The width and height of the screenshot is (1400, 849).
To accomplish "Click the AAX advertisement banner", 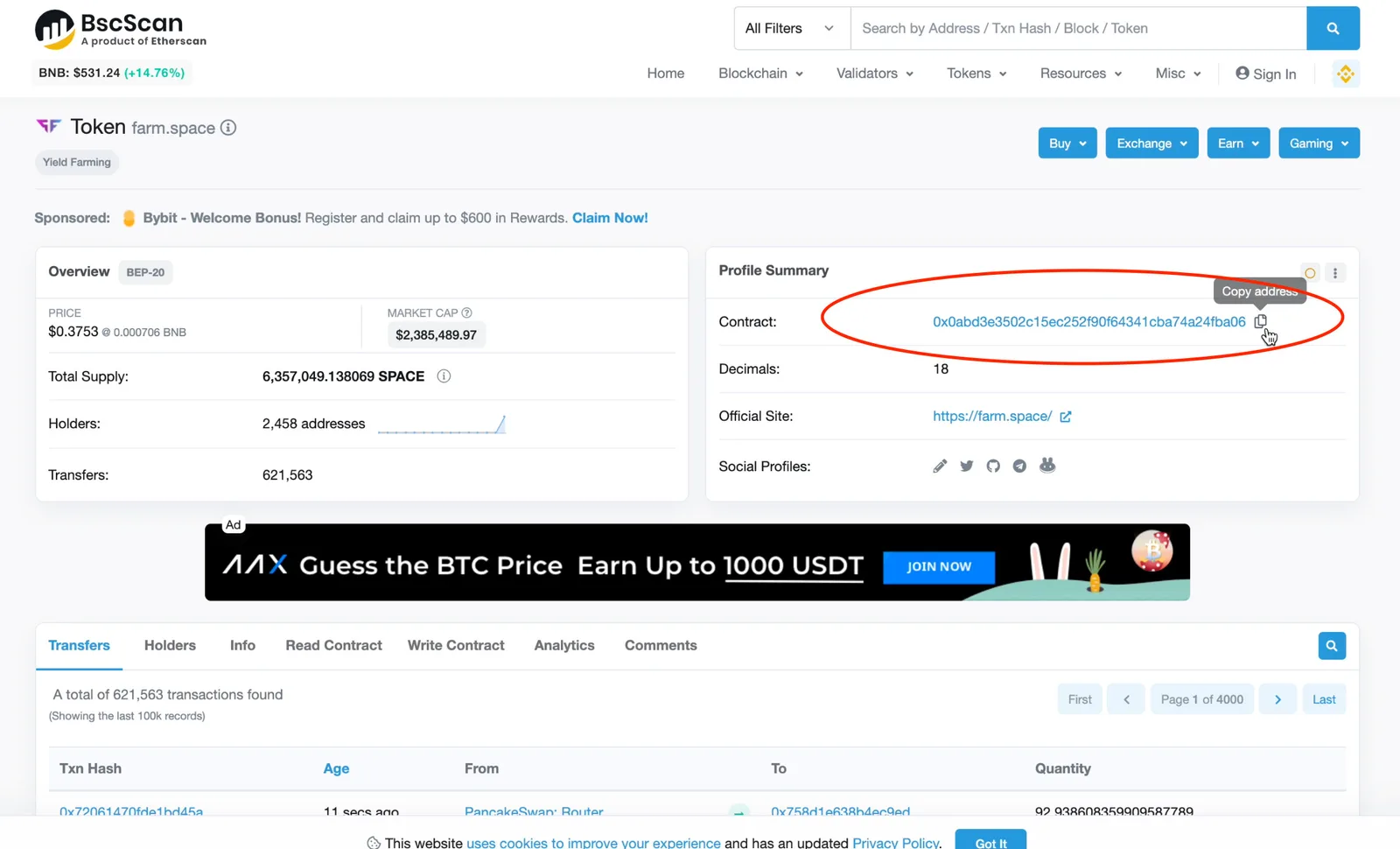I will coord(697,562).
